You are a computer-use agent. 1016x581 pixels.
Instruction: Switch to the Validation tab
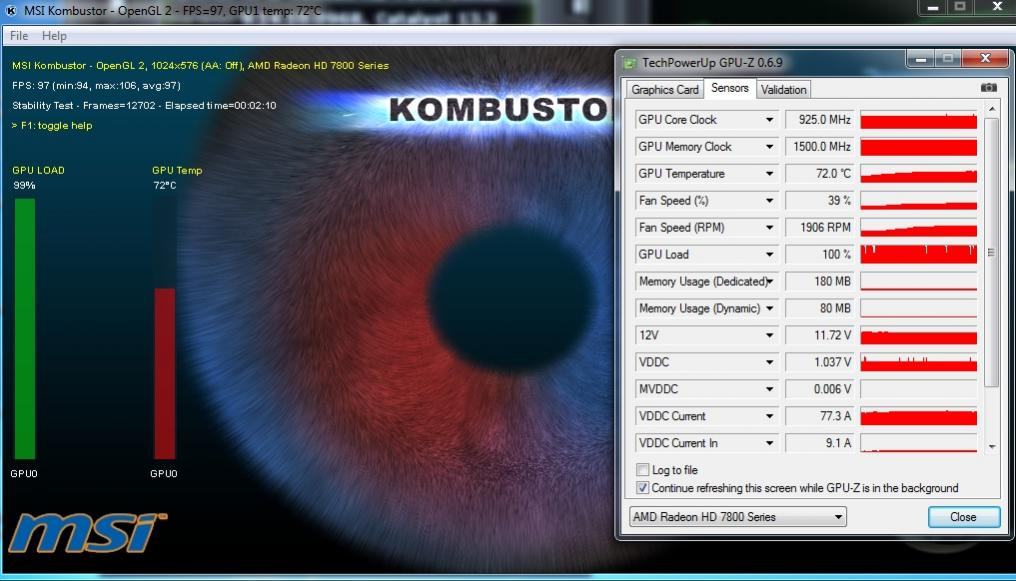coord(783,89)
